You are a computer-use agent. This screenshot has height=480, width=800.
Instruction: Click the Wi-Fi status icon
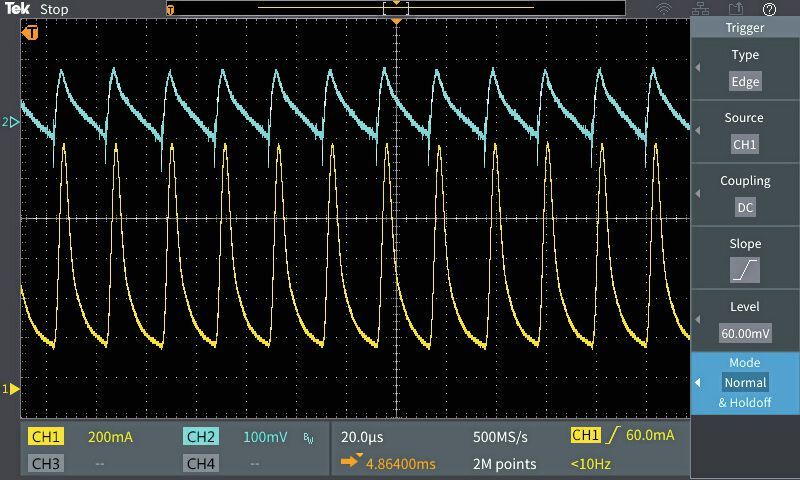coord(664,9)
